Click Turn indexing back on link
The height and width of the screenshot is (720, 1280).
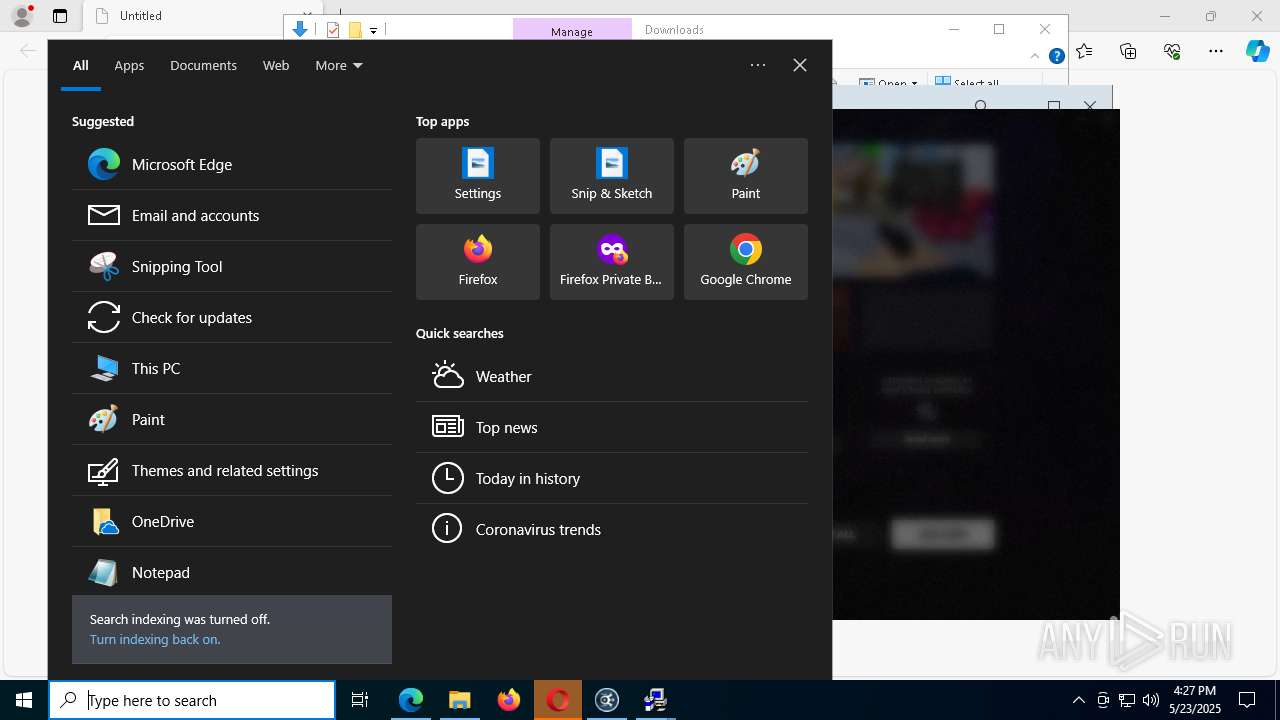coord(155,639)
